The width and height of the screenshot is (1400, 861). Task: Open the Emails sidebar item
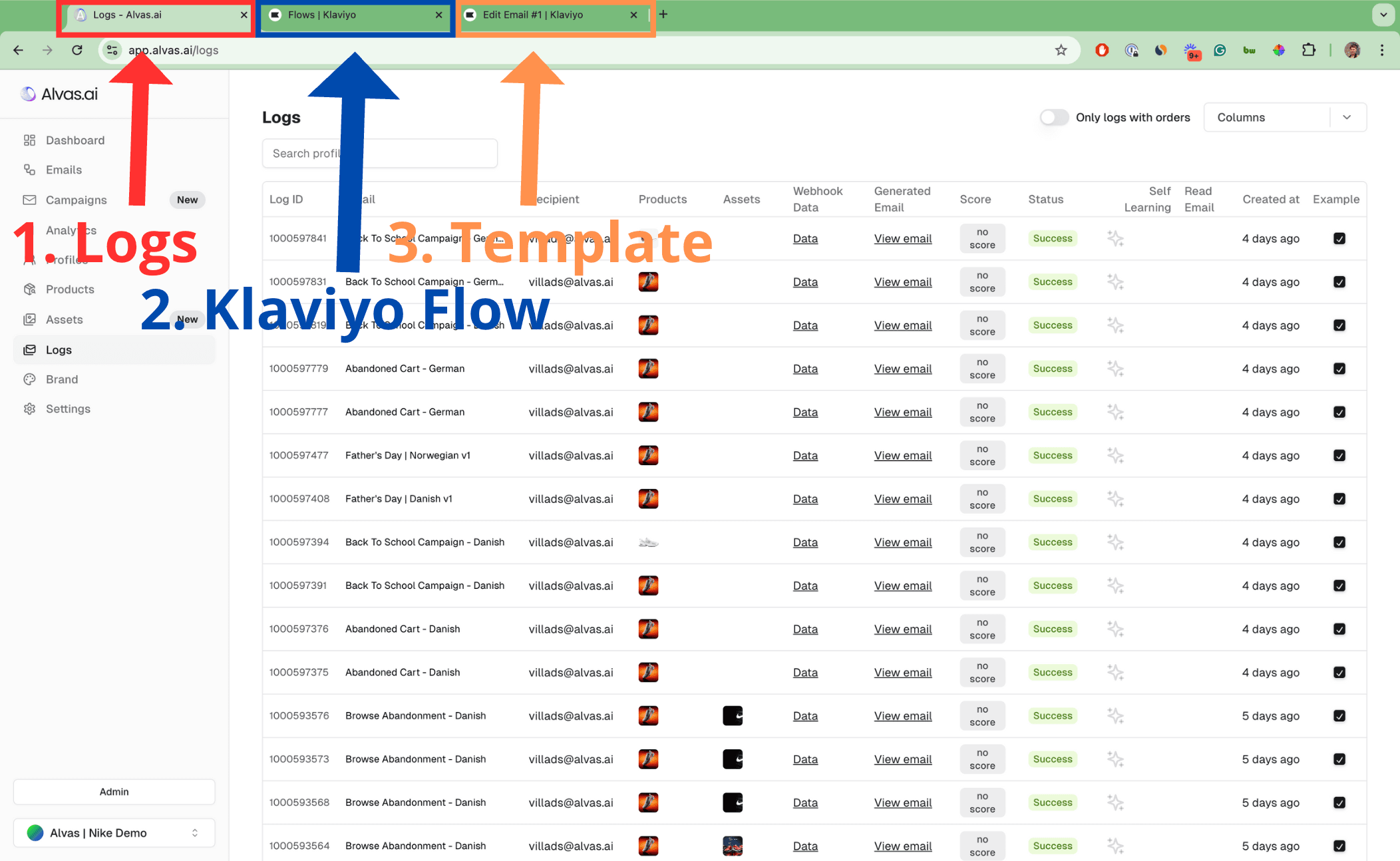[63, 170]
